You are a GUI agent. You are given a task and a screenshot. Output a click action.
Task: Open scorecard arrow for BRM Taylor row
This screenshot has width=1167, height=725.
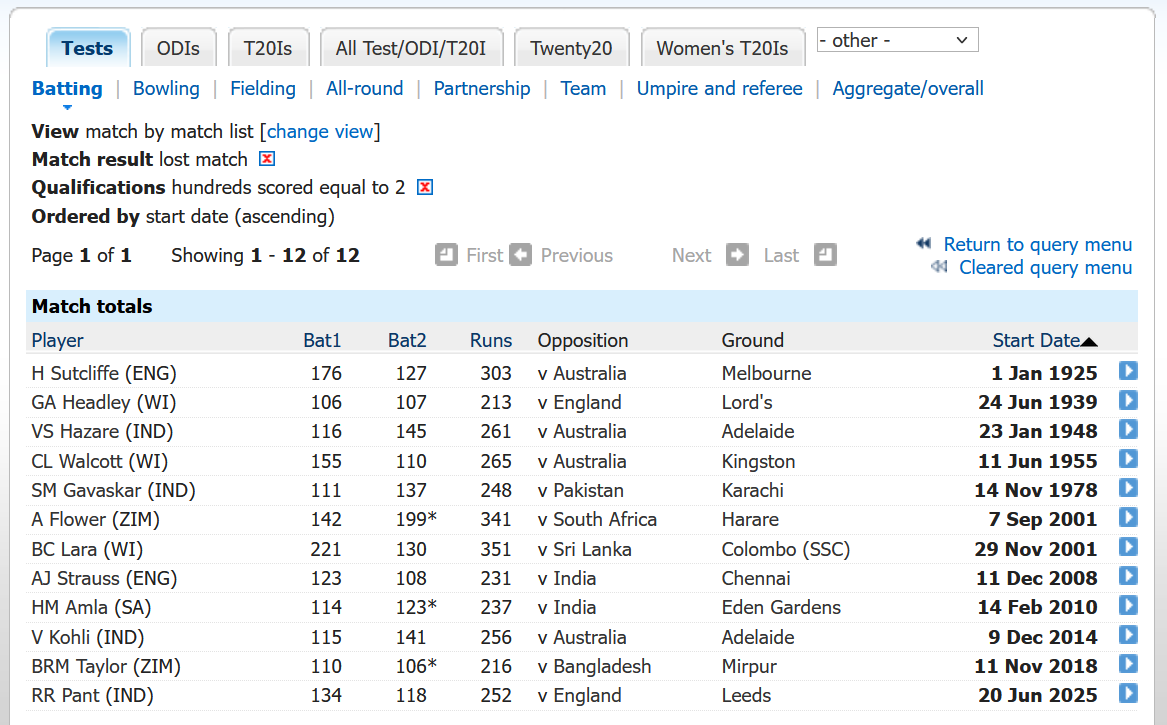(1128, 664)
